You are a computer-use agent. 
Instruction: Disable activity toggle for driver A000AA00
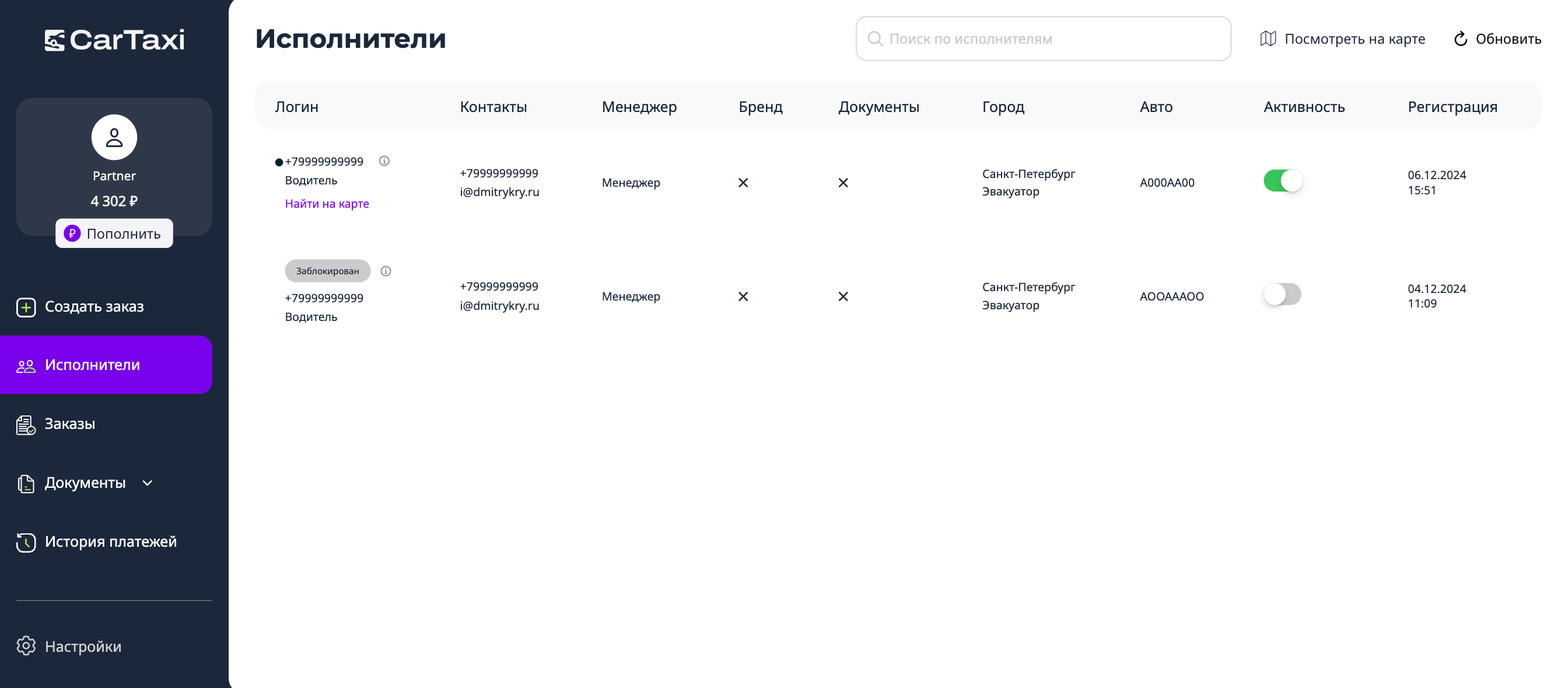point(1282,181)
